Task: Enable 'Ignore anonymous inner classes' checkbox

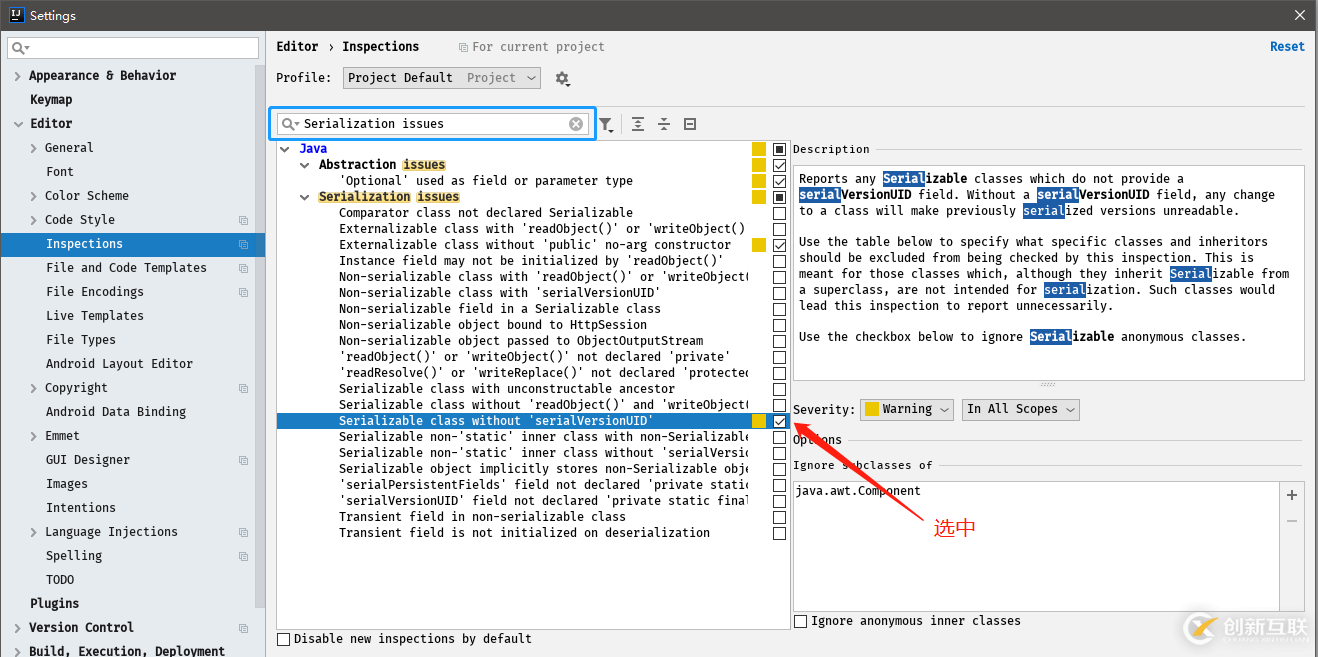Action: (801, 621)
